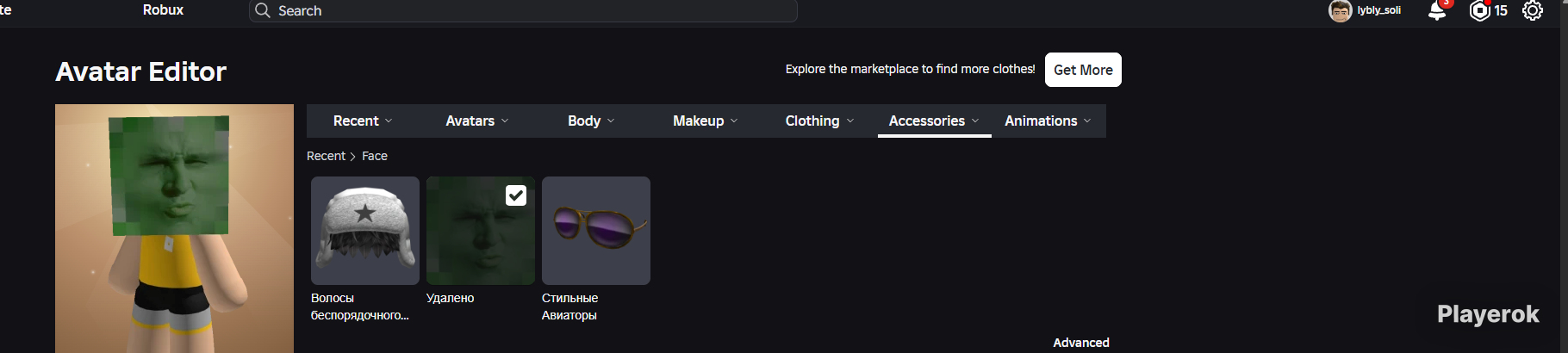
Task: Open the notifications bell icon
Action: click(x=1437, y=10)
